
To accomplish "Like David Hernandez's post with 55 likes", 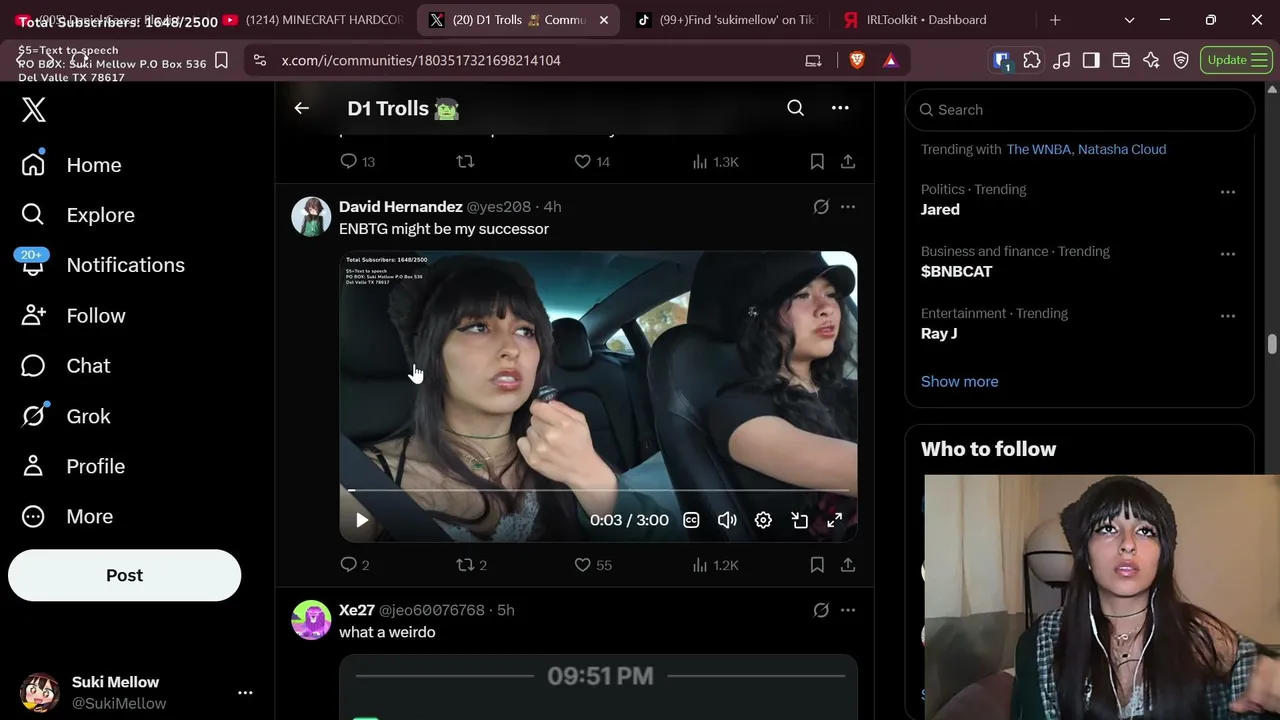I will point(592,565).
